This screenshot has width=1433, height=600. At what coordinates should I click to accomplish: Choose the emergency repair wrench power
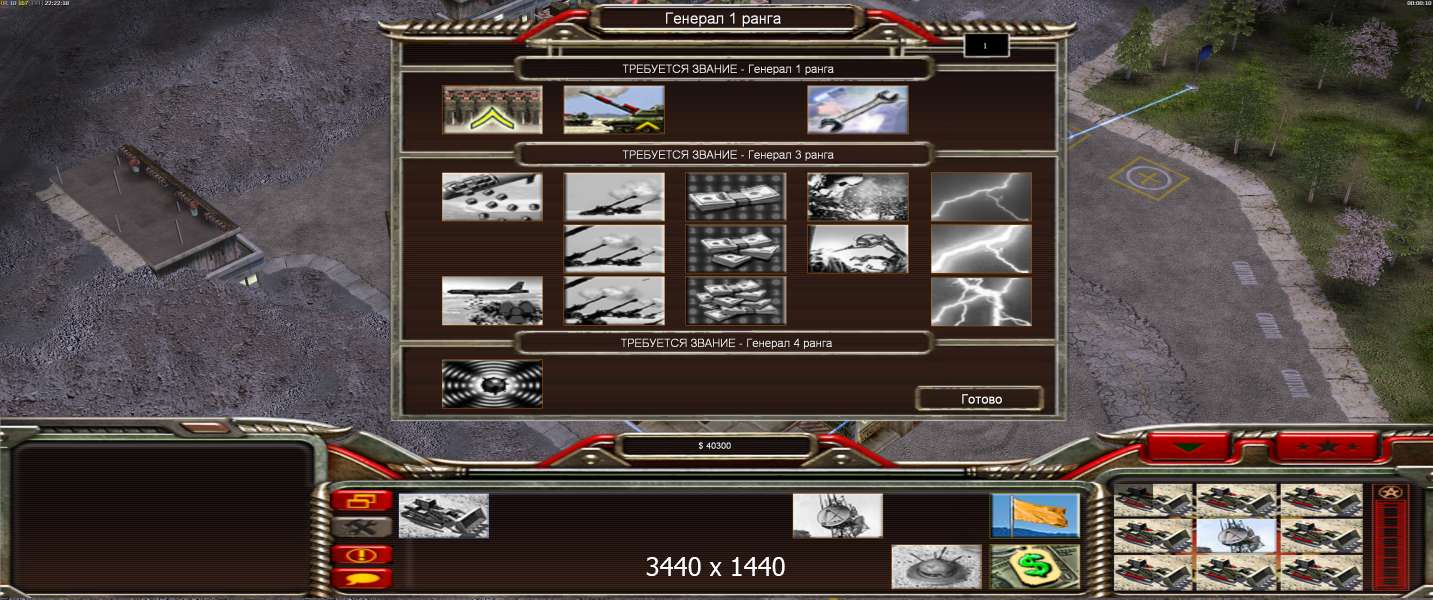click(858, 110)
